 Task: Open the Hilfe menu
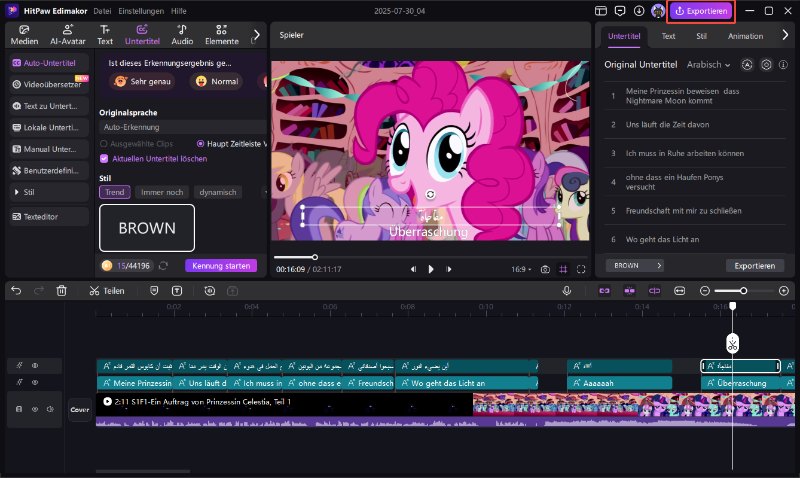(x=179, y=11)
